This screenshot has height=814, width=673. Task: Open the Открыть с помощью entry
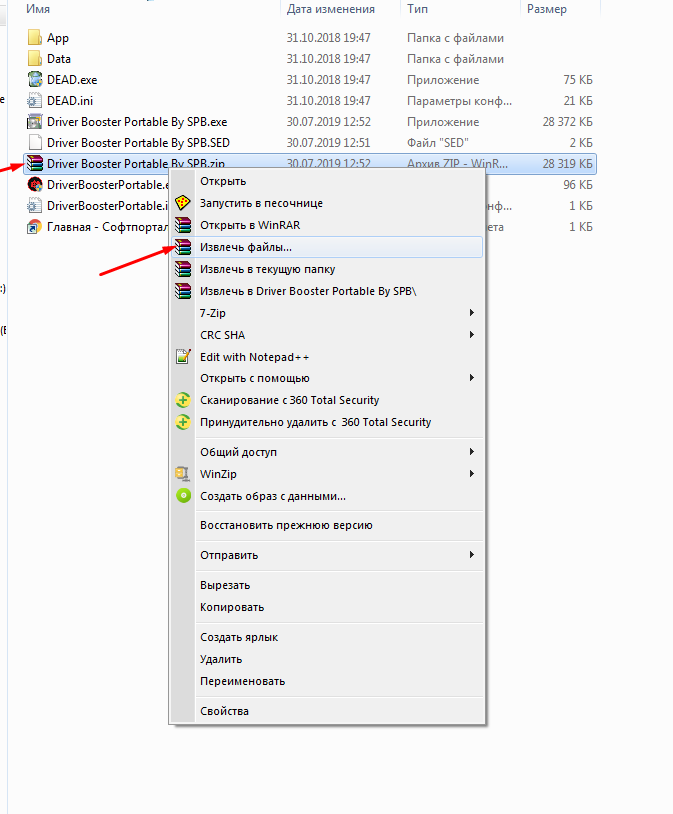327,378
